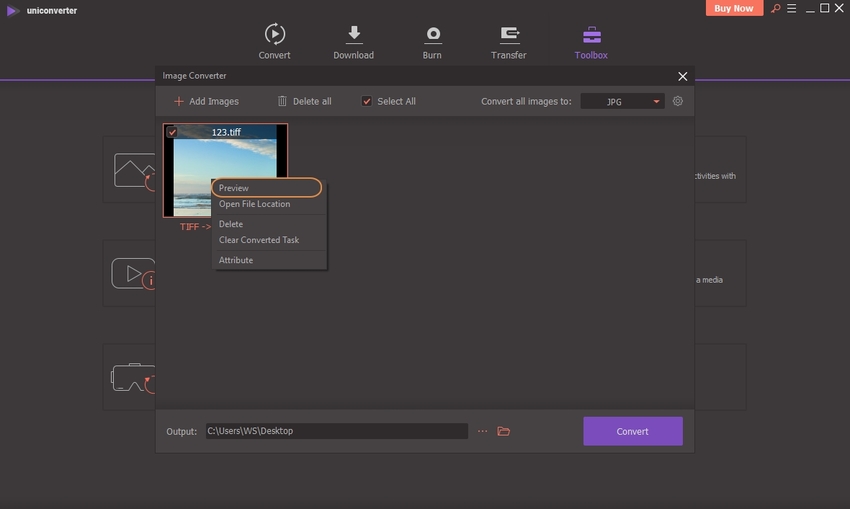Open image conversion settings gear
The height and width of the screenshot is (509, 850).
coord(678,101)
